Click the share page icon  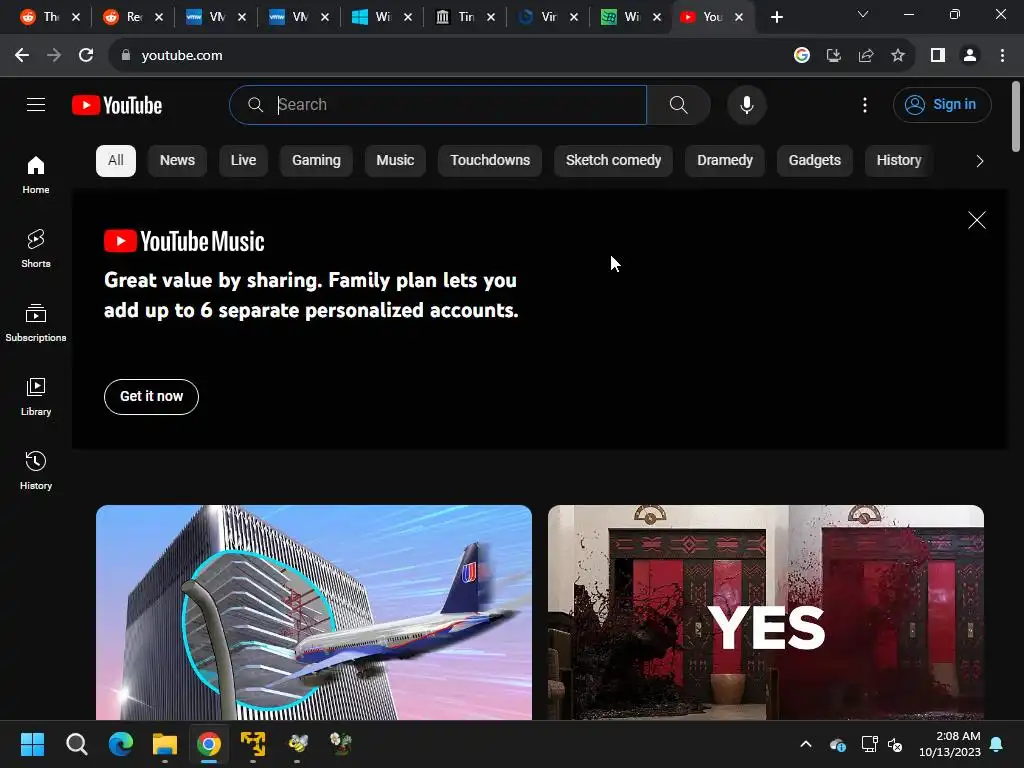(866, 56)
